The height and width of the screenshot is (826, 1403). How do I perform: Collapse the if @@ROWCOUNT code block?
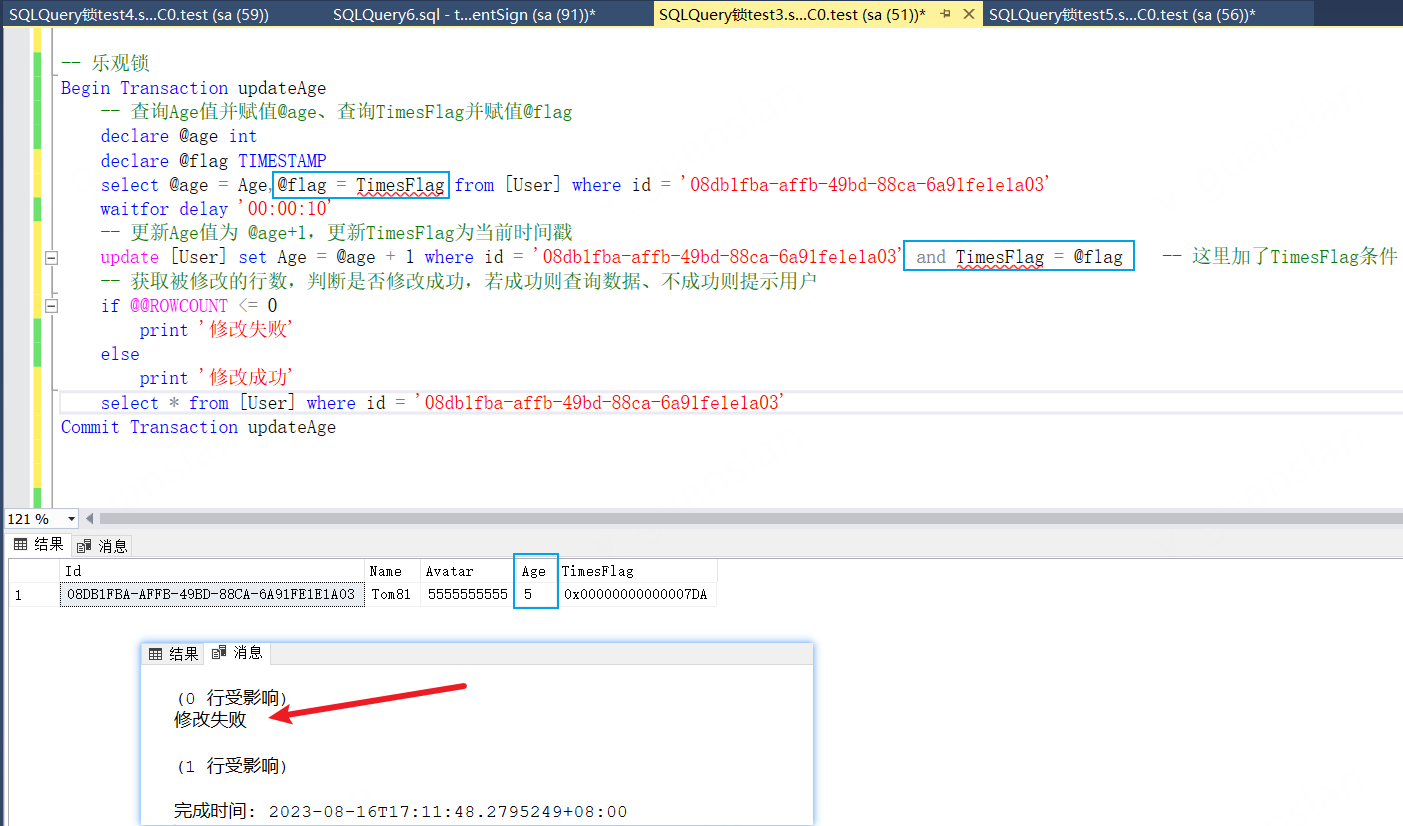49,306
